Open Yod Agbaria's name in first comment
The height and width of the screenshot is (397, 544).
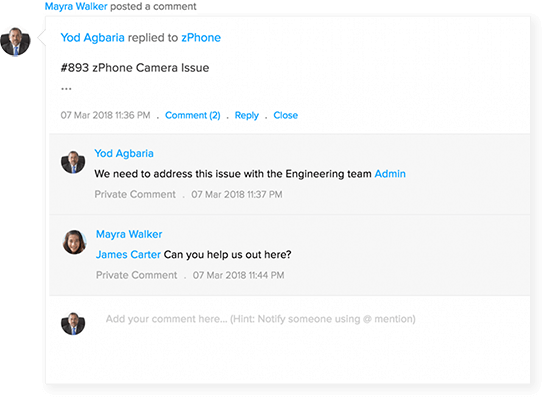tap(124, 153)
